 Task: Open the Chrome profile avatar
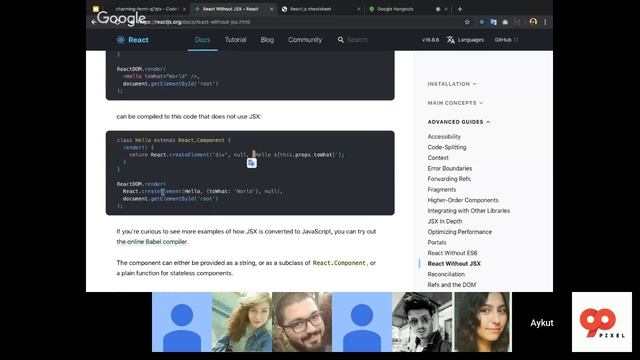click(533, 22)
